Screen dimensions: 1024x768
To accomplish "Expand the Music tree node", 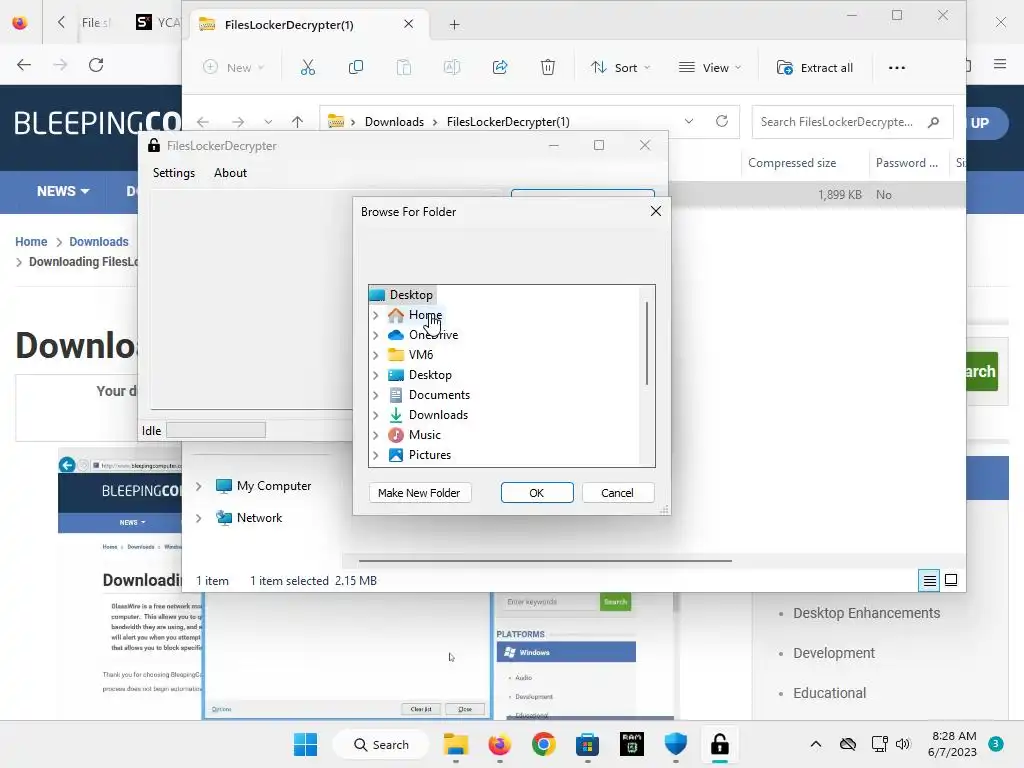I will (x=376, y=435).
